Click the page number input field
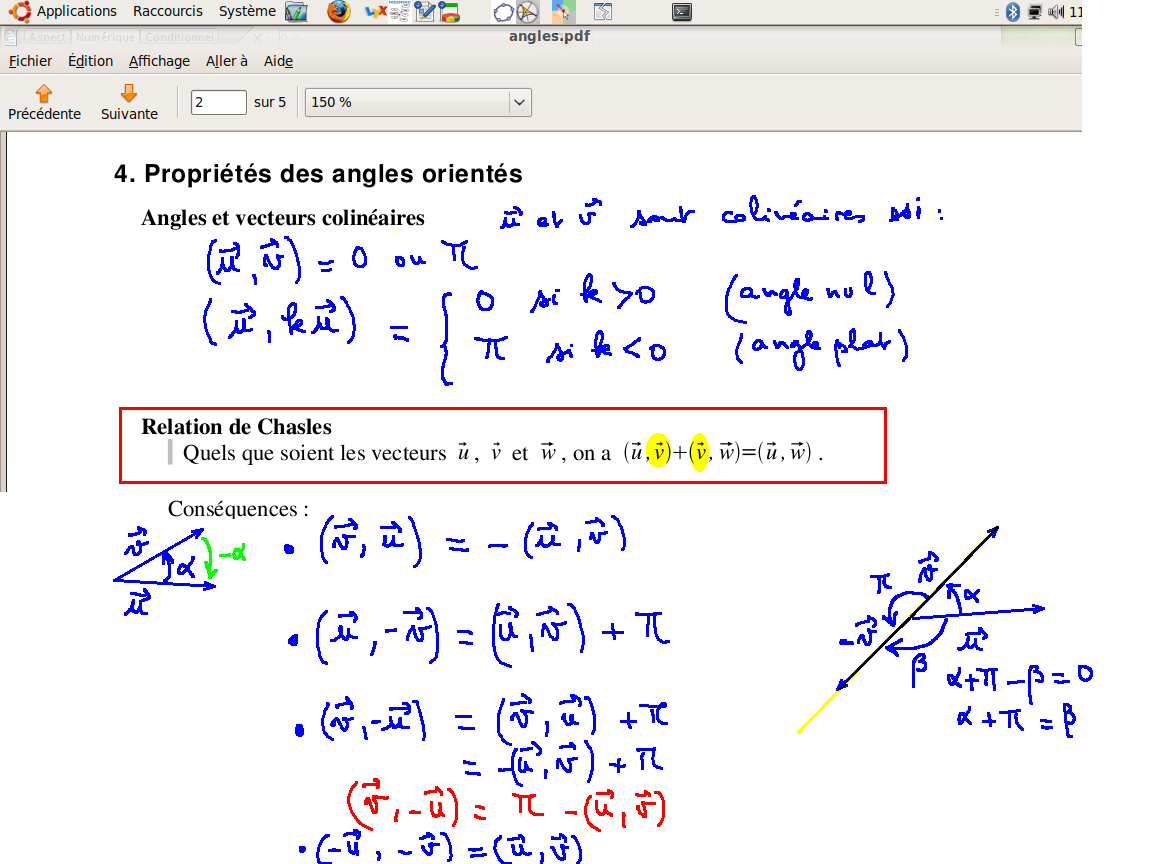Image resolution: width=1152 pixels, height=864 pixels. (x=218, y=102)
